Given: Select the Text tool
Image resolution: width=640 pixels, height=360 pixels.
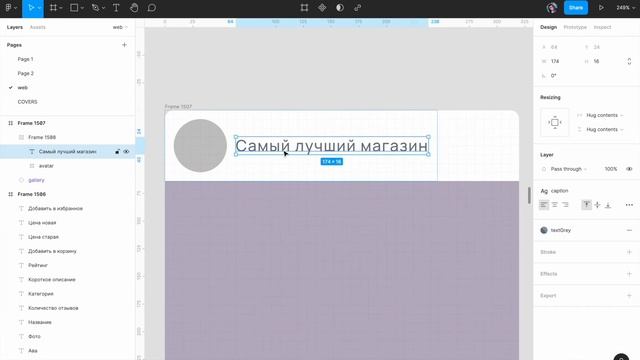Looking at the screenshot, I should click(x=116, y=8).
